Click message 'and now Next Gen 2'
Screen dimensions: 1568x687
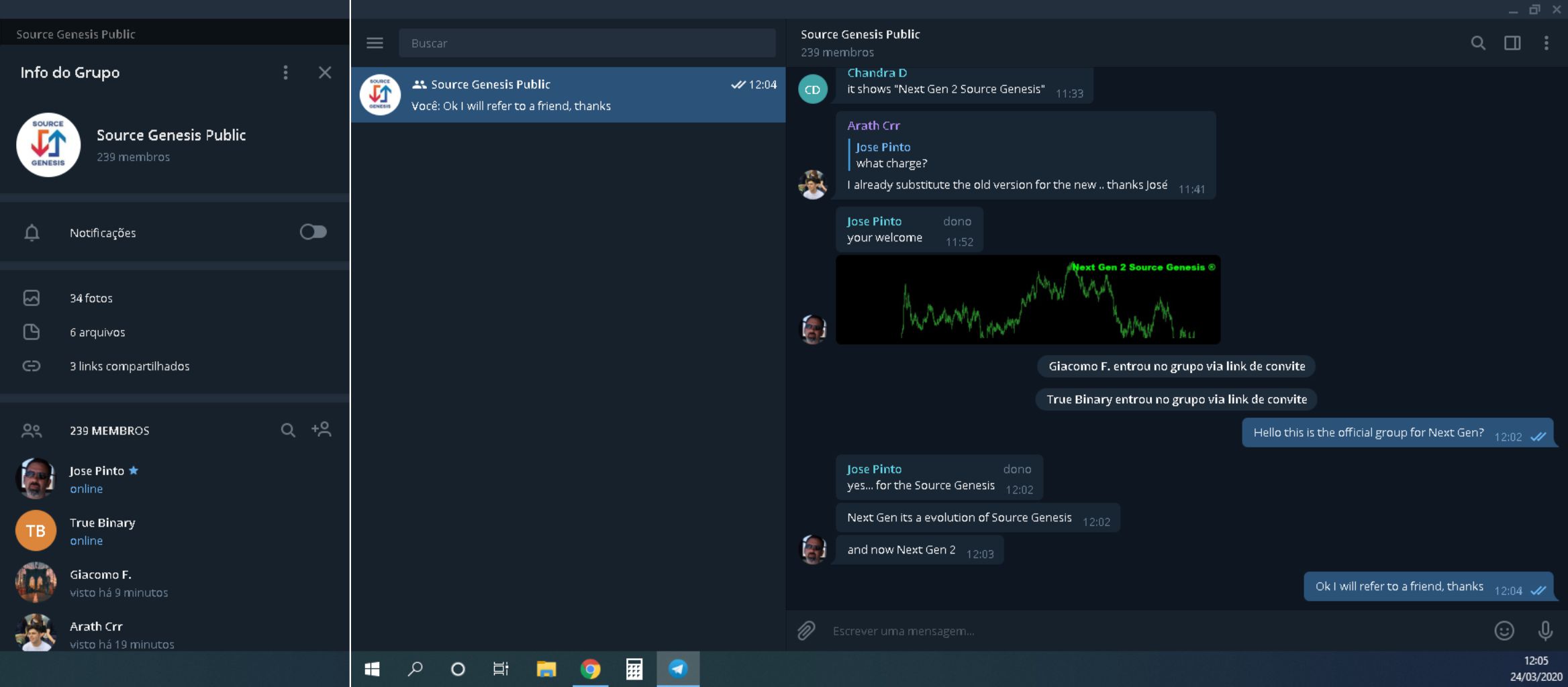pyautogui.click(x=920, y=550)
